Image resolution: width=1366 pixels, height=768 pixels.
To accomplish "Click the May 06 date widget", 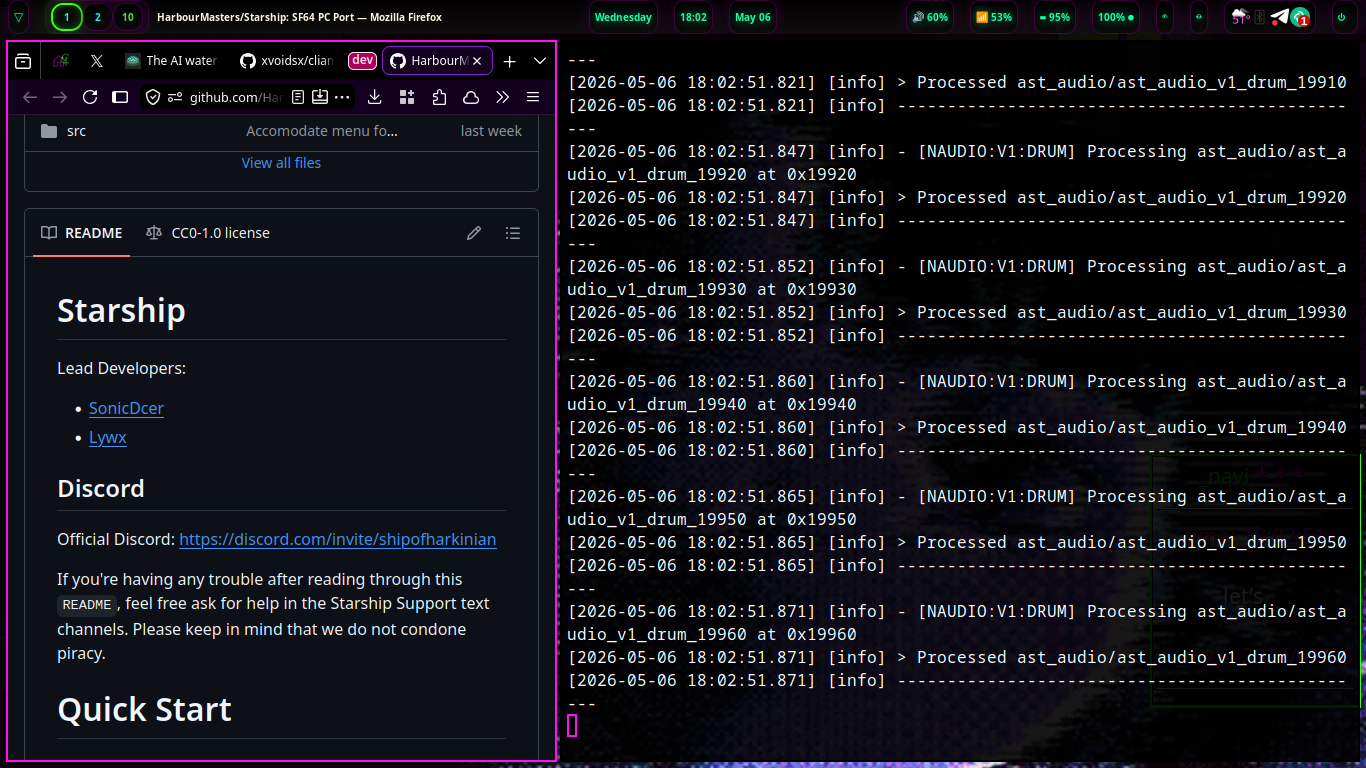I will tap(753, 17).
